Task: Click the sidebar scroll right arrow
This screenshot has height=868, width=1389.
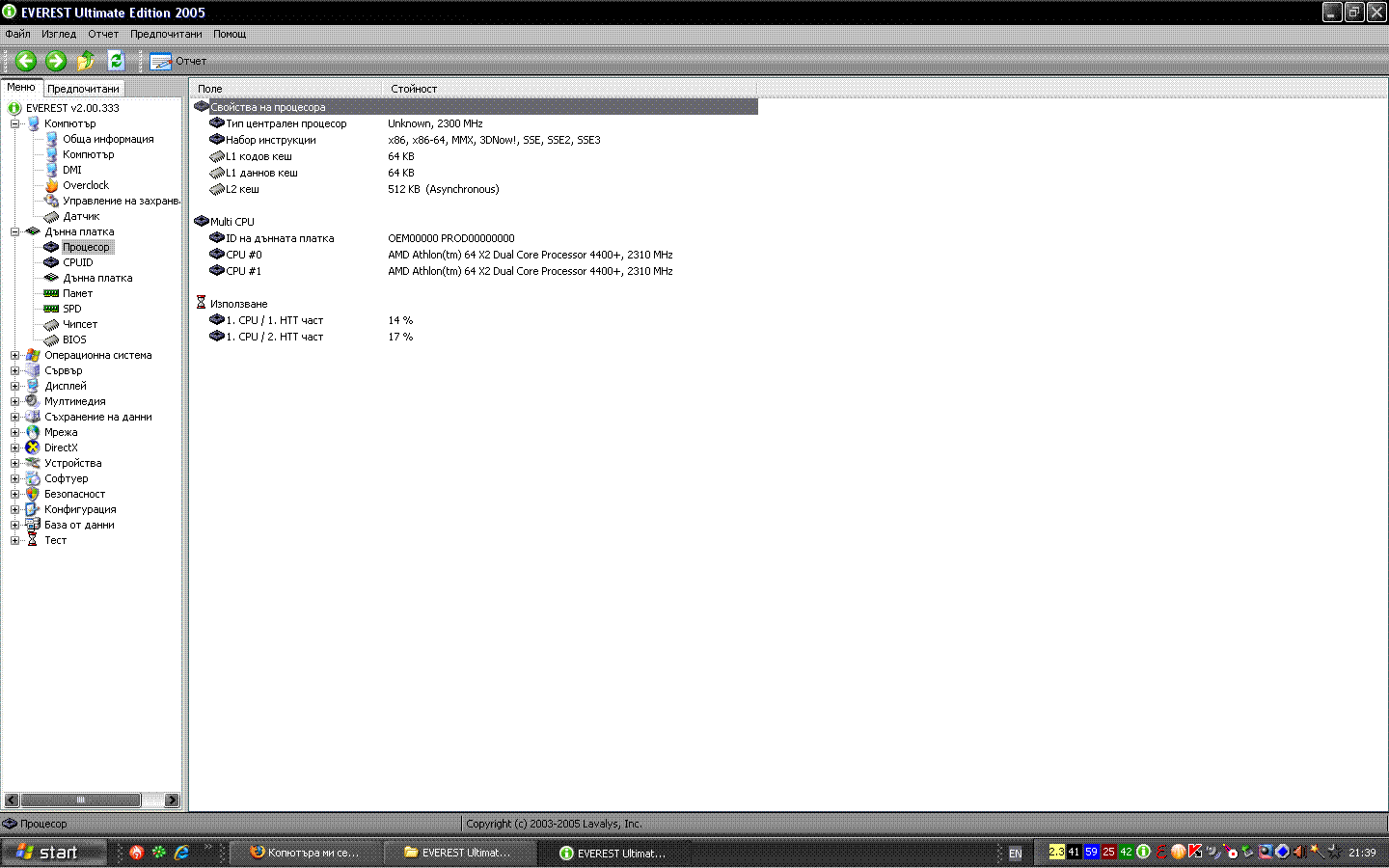Action: [x=172, y=800]
